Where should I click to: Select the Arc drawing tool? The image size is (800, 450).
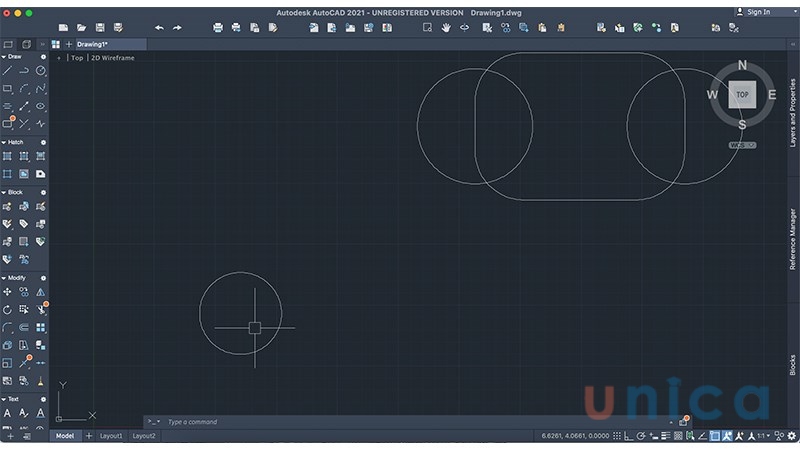(24, 89)
